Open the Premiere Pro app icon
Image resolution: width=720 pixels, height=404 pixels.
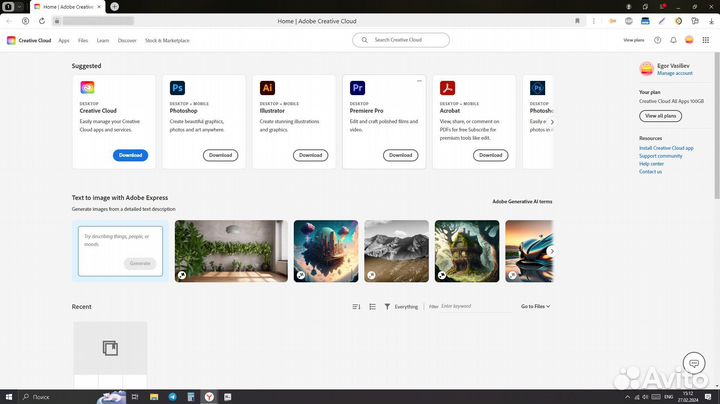[357, 88]
